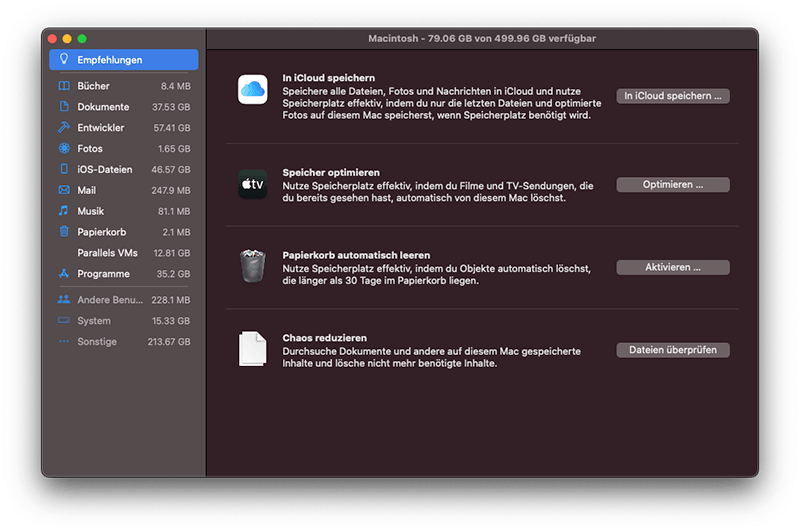Show the iOS-Dateien label in the sidebar

coord(105,169)
